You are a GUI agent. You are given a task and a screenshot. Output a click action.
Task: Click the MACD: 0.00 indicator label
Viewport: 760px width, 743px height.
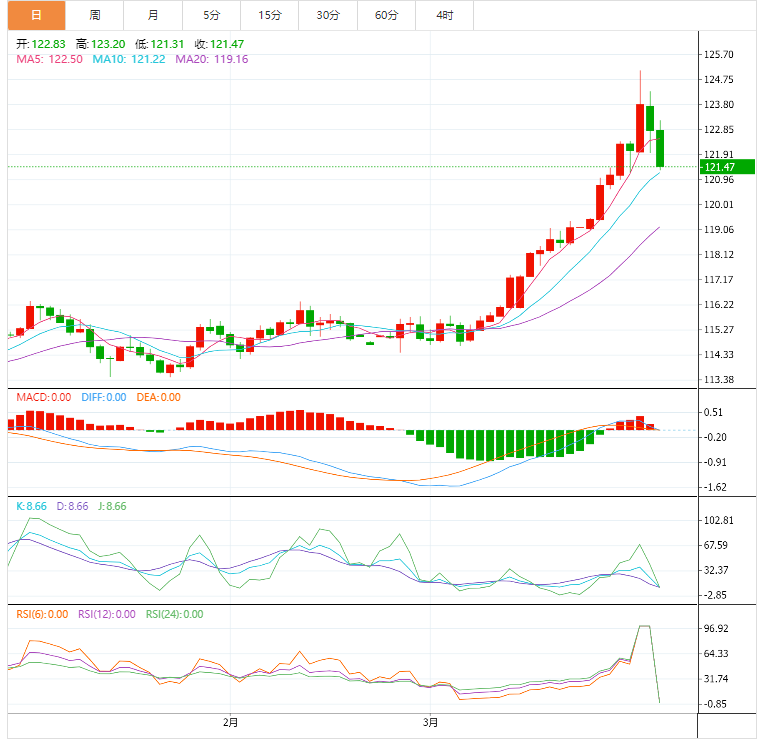click(x=43, y=397)
